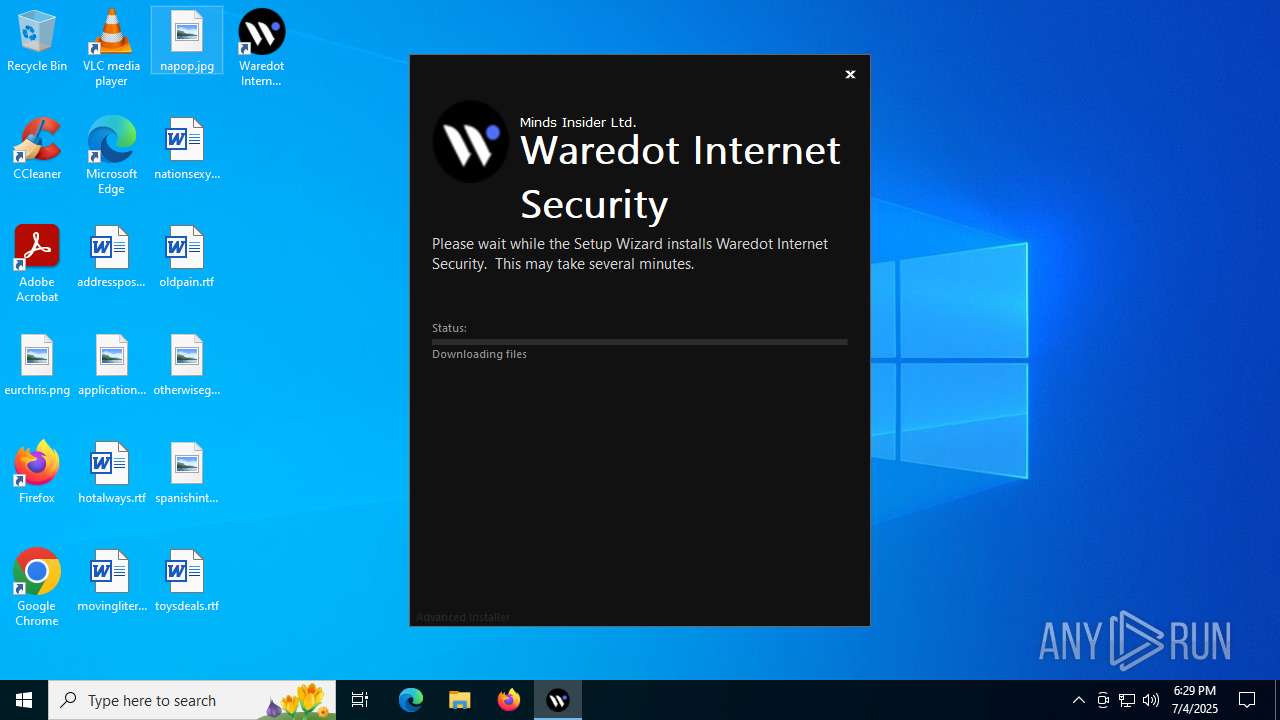The width and height of the screenshot is (1280, 720).
Task: Launch VLC media player shortcut
Action: 111,47
